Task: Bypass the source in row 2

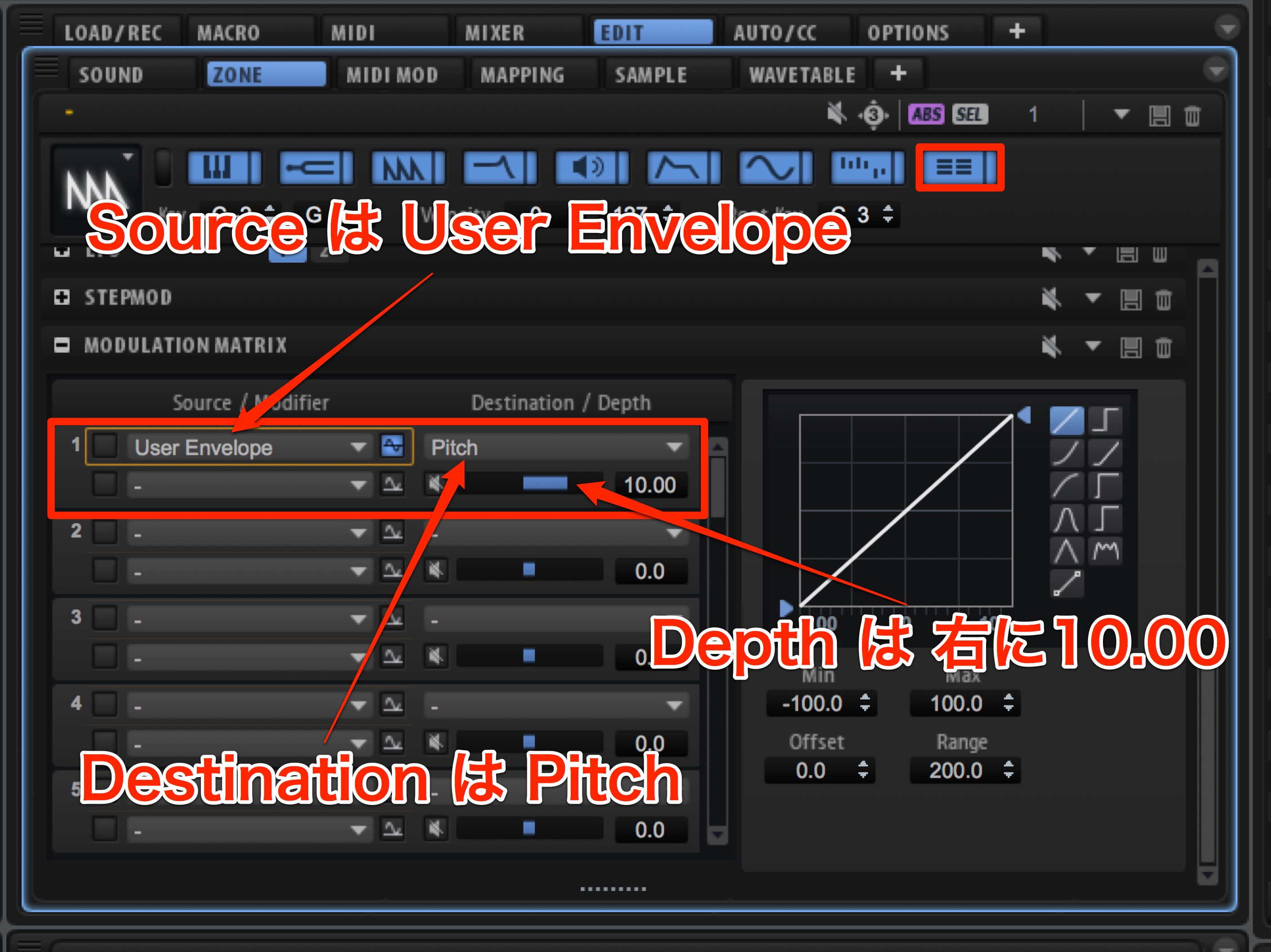Action: click(105, 532)
